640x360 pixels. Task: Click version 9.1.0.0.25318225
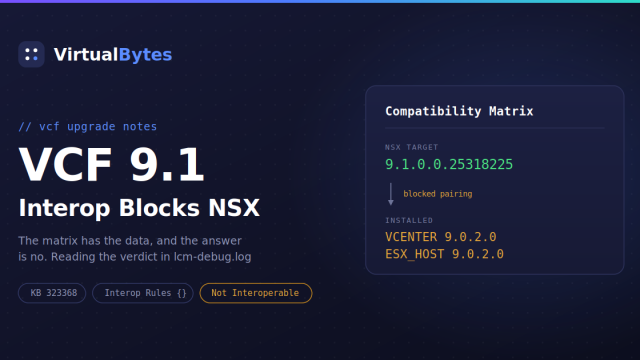[449, 164]
